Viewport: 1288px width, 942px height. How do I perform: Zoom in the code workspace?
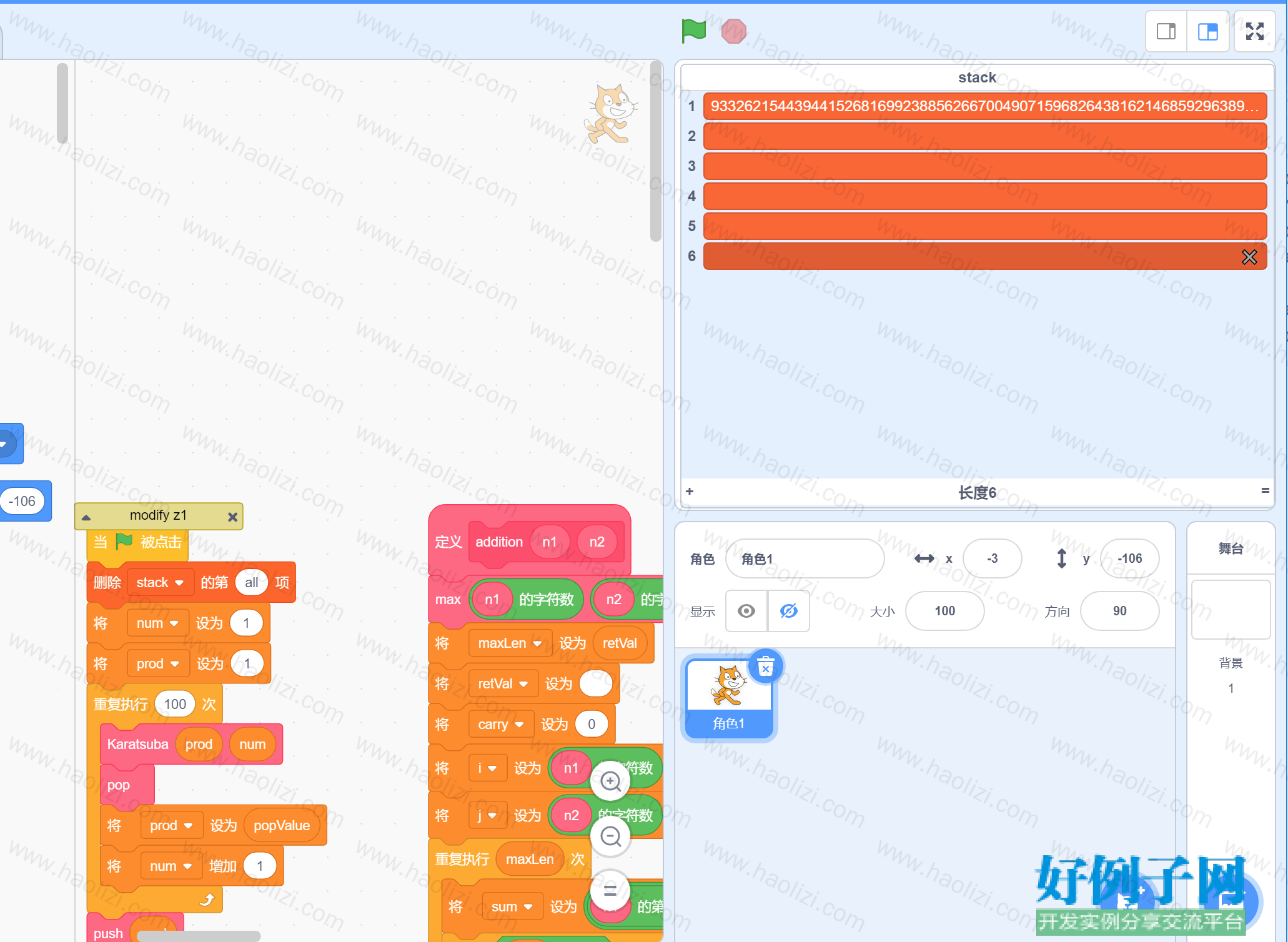[x=610, y=781]
